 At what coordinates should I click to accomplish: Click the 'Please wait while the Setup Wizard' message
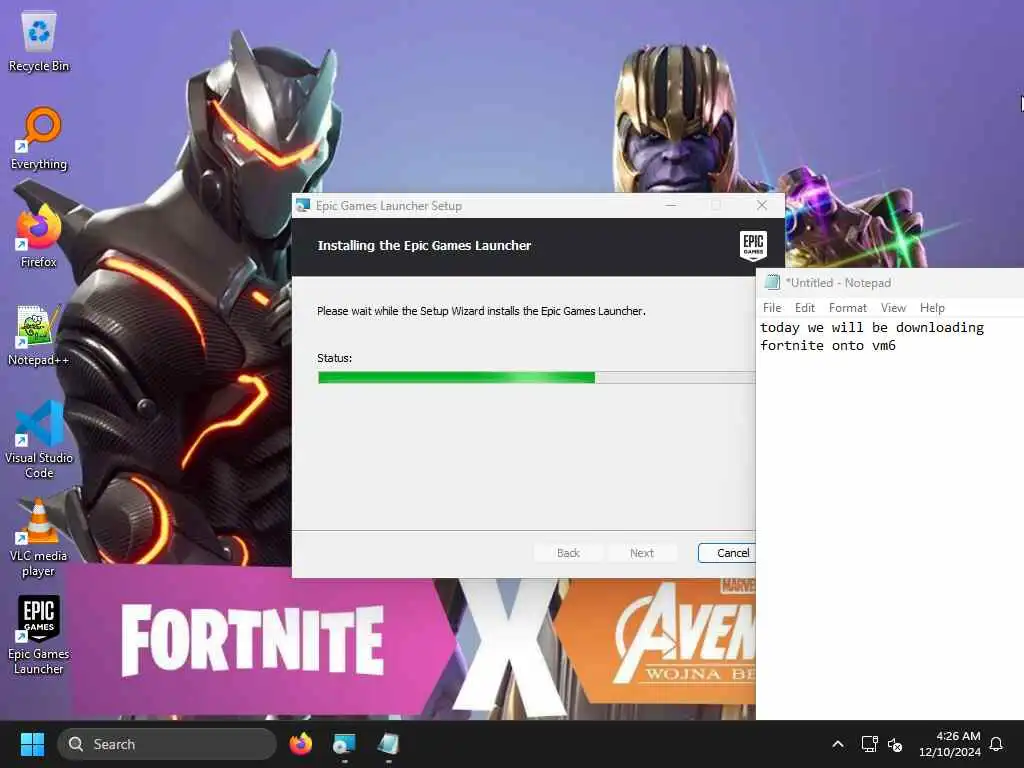[x=481, y=311]
